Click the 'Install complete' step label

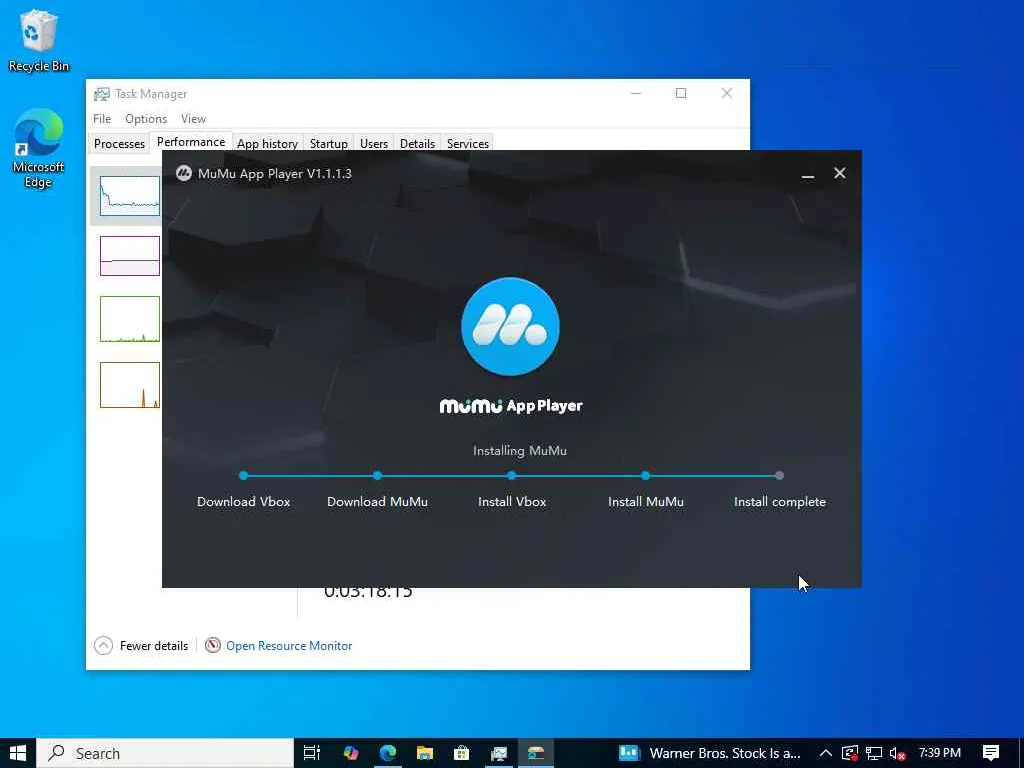pos(780,502)
